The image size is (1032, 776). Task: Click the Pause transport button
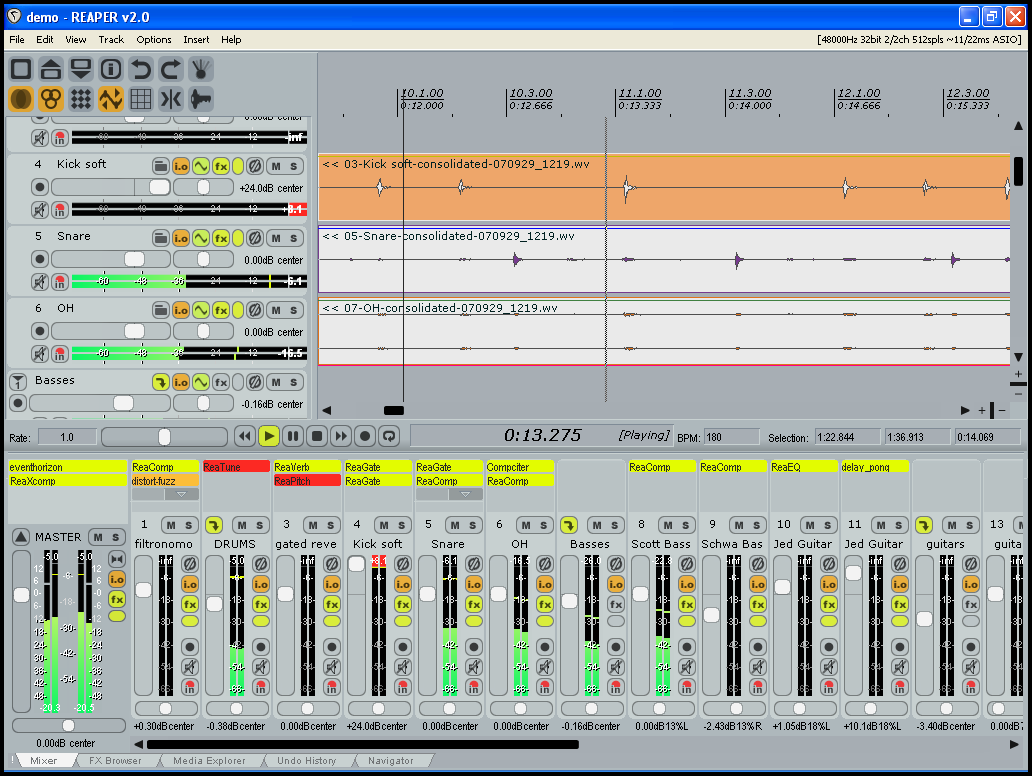coord(293,436)
